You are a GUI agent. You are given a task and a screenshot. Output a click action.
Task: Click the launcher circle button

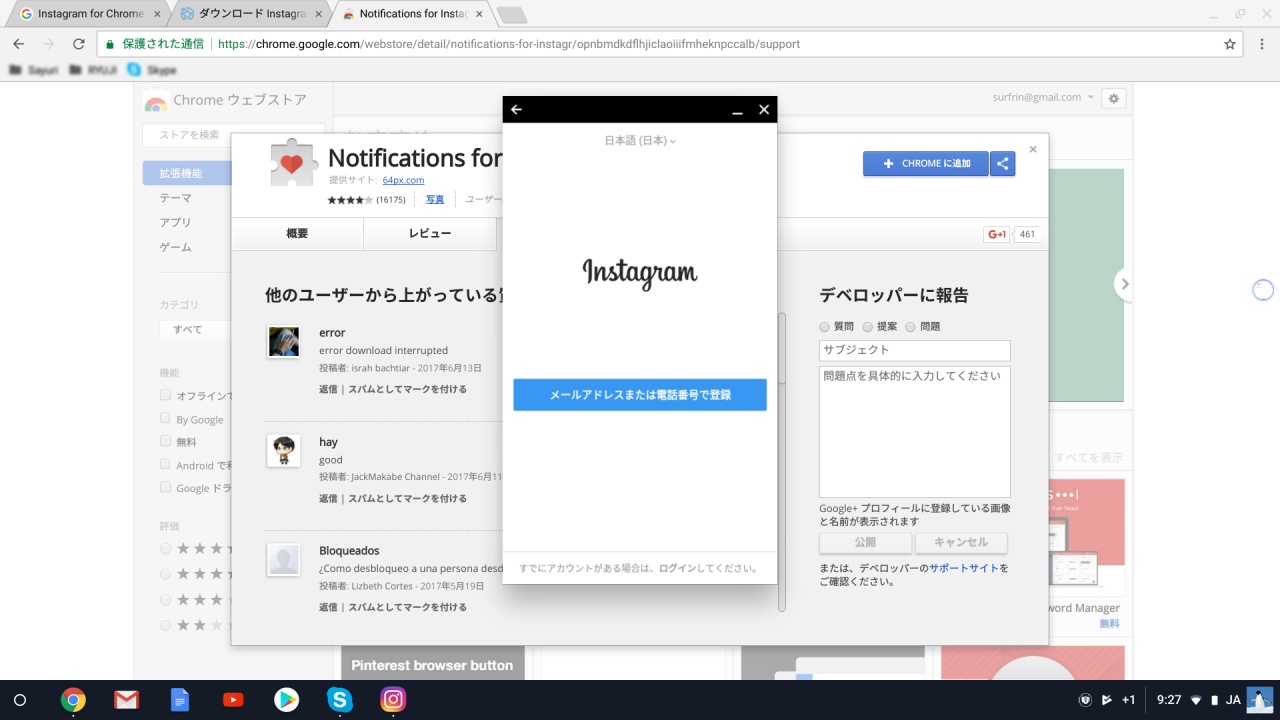click(x=19, y=700)
